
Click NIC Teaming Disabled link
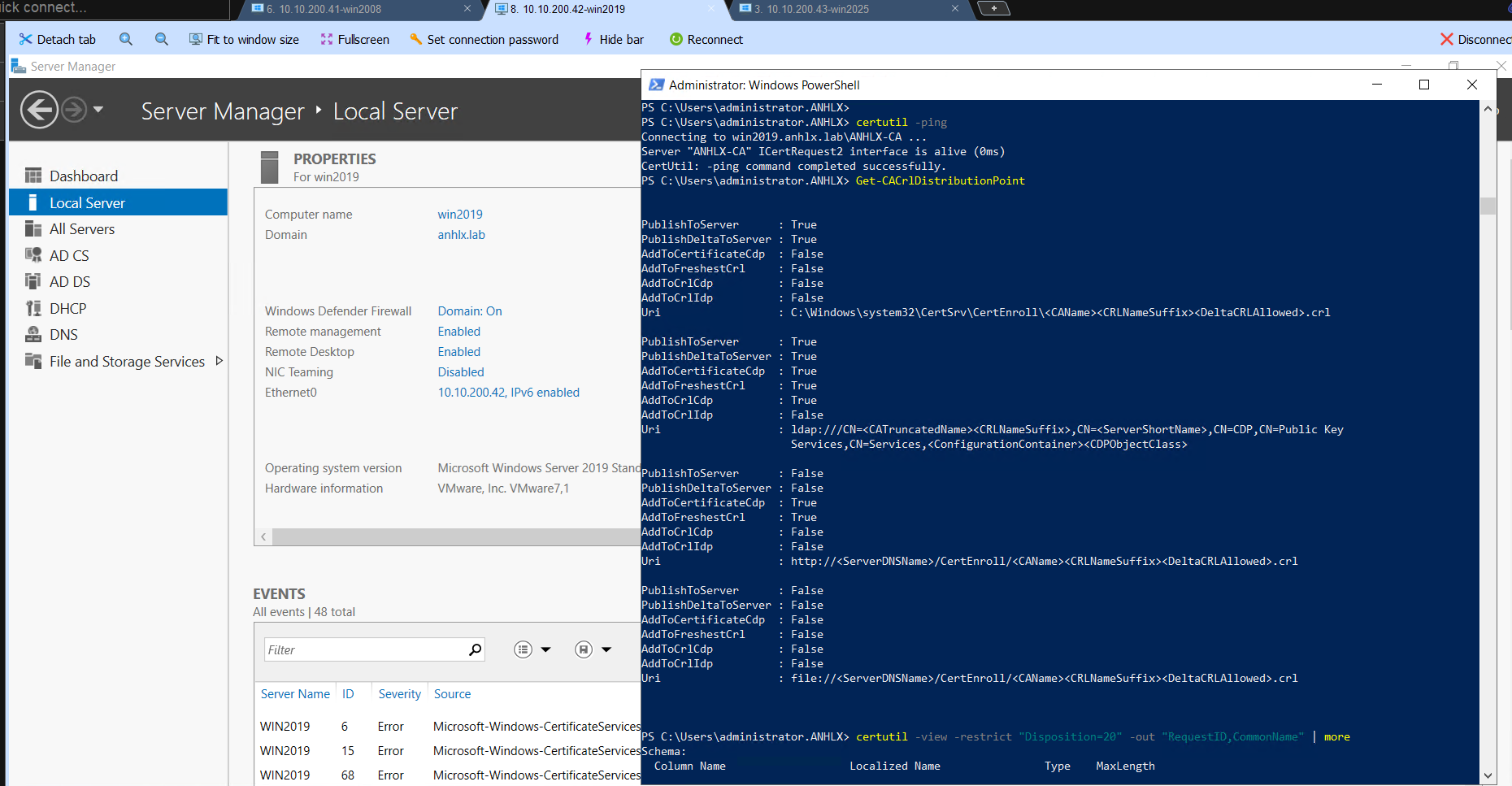[461, 372]
